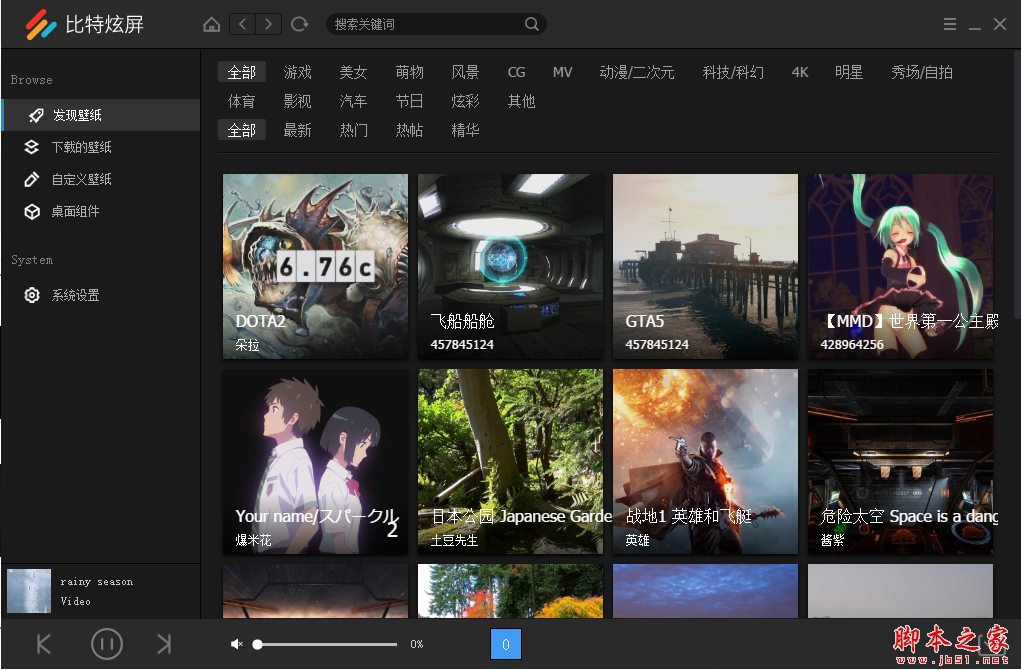Navigate back with the left arrow
Image resolution: width=1021 pixels, height=671 pixels.
click(x=243, y=23)
